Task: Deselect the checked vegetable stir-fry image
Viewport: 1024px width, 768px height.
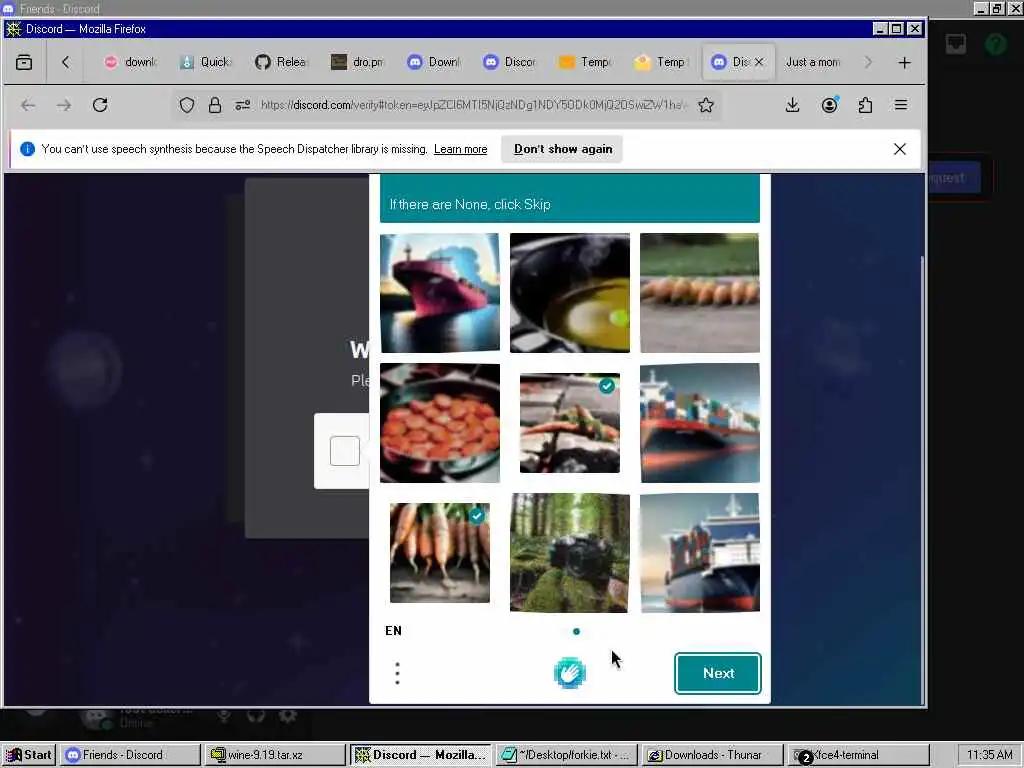Action: [x=569, y=423]
